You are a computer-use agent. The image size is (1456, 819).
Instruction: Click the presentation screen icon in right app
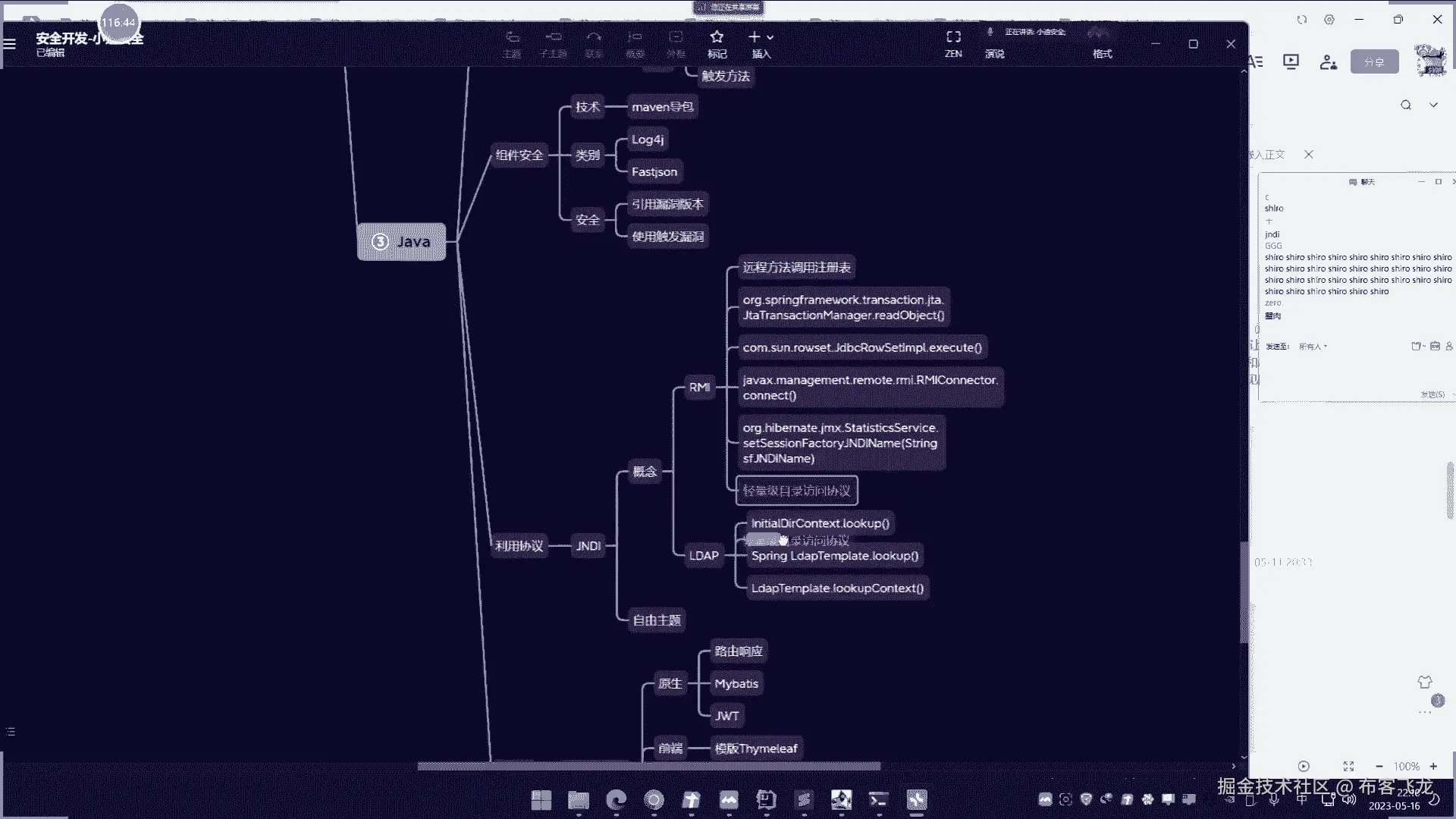[1291, 62]
